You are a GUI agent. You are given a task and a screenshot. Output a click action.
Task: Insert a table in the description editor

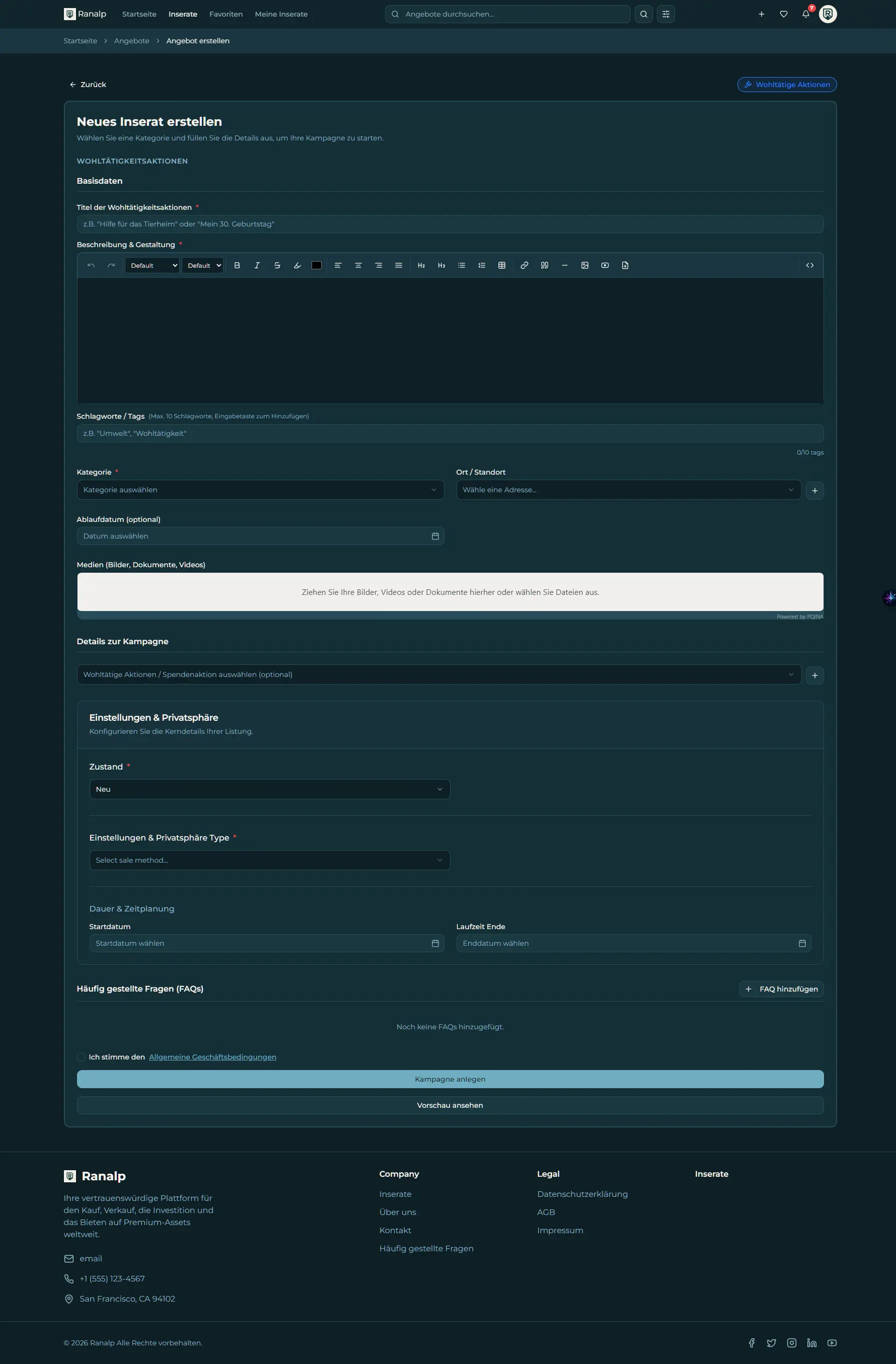[x=501, y=265]
